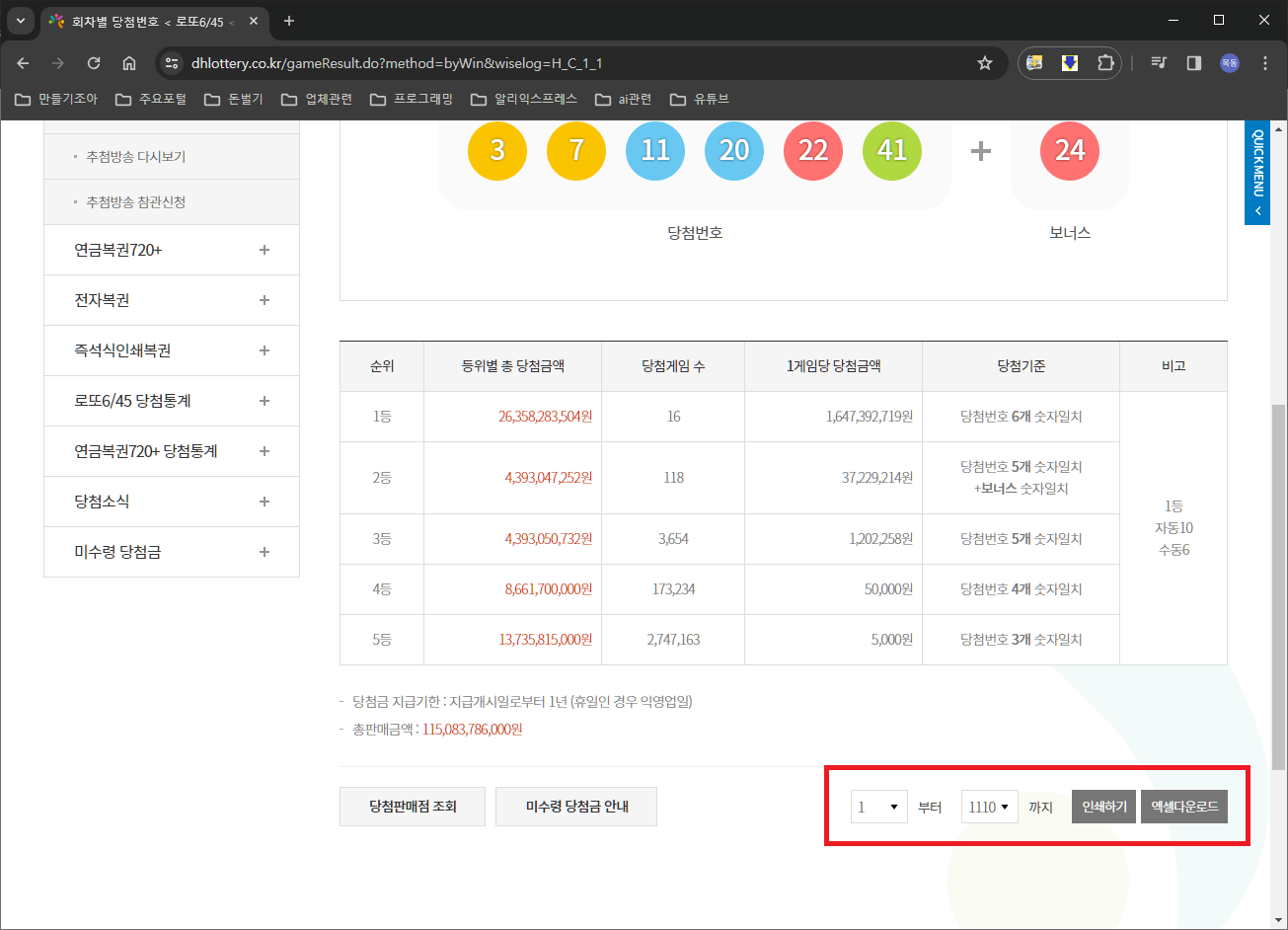Click the 5등 winning game count 2,747,163

(x=673, y=640)
